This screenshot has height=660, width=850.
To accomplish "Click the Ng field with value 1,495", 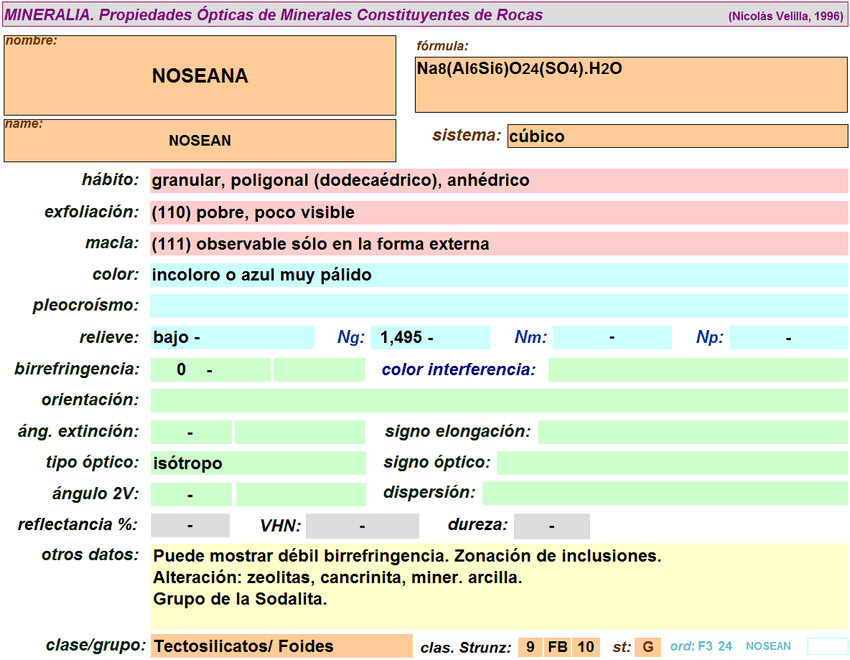I will click(x=430, y=338).
